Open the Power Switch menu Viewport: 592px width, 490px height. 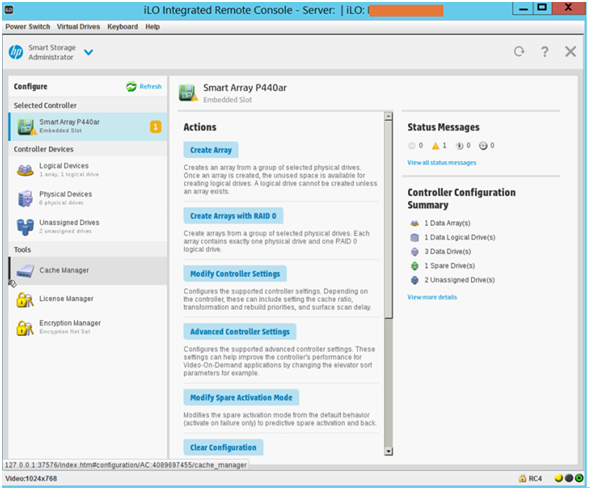[x=28, y=27]
